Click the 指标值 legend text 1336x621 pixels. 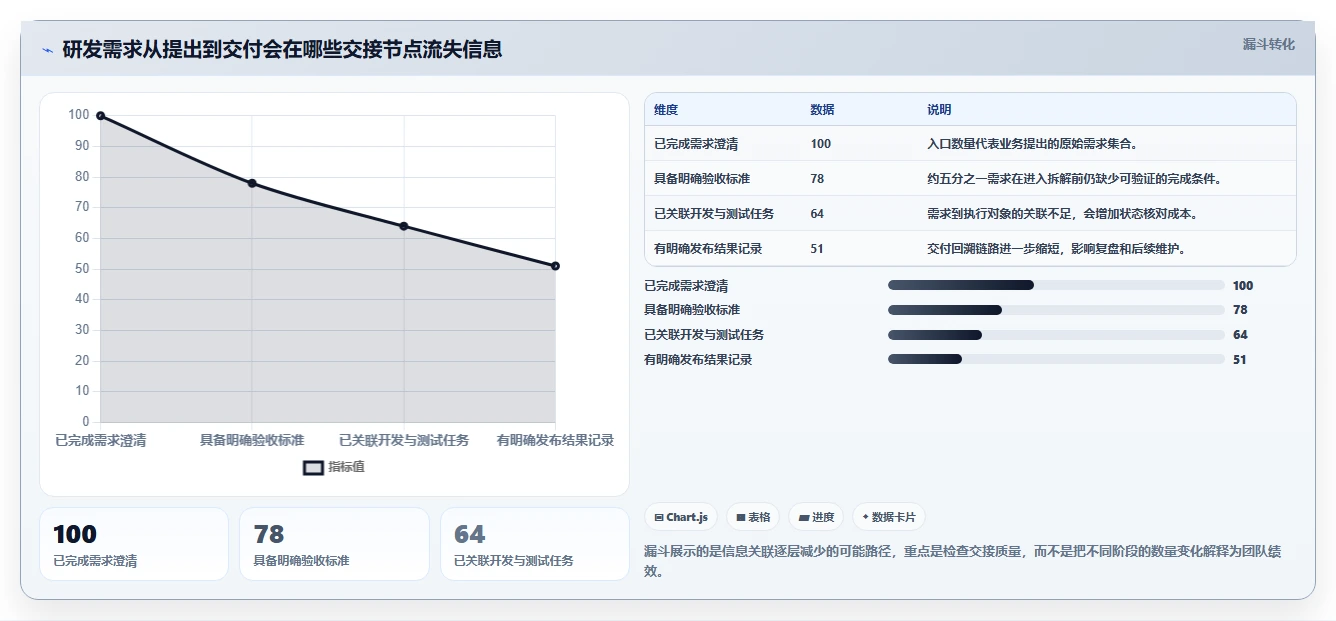347,467
